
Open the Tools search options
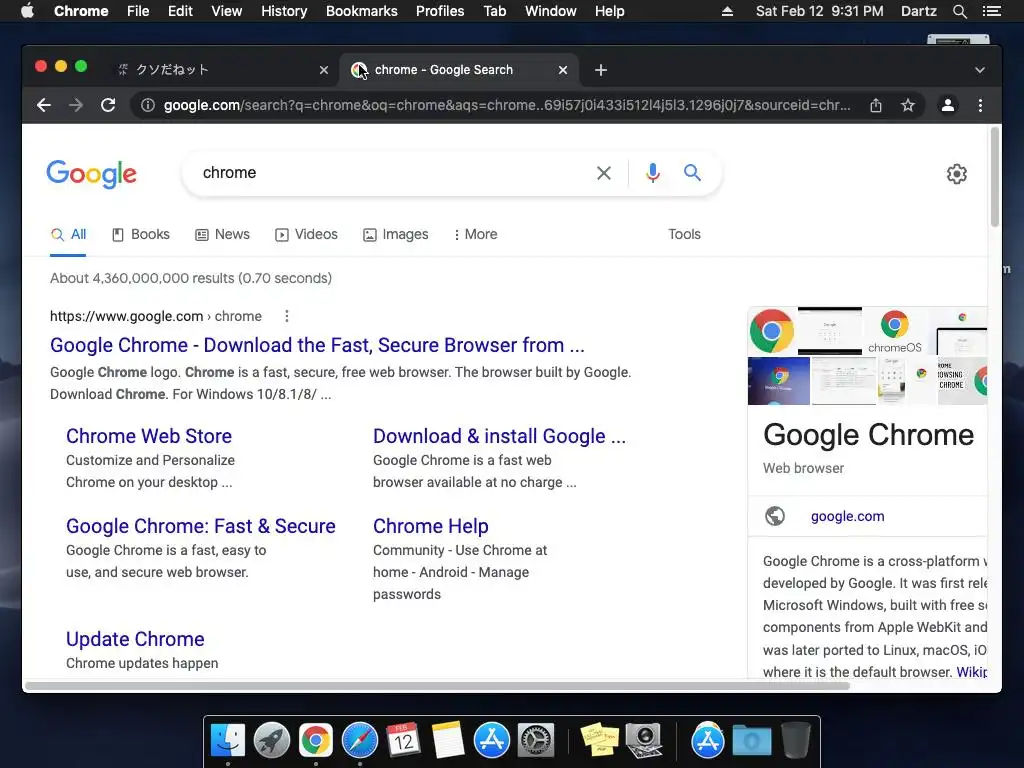pyautogui.click(x=684, y=234)
